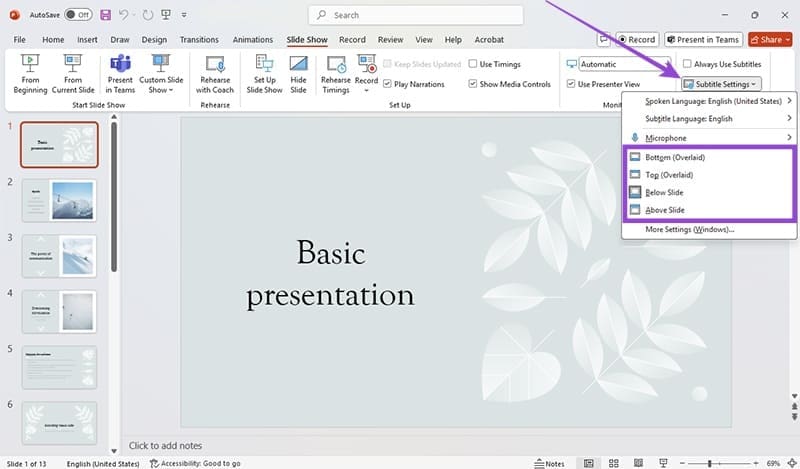
Task: Start Rehearse Timings
Action: coord(336,74)
